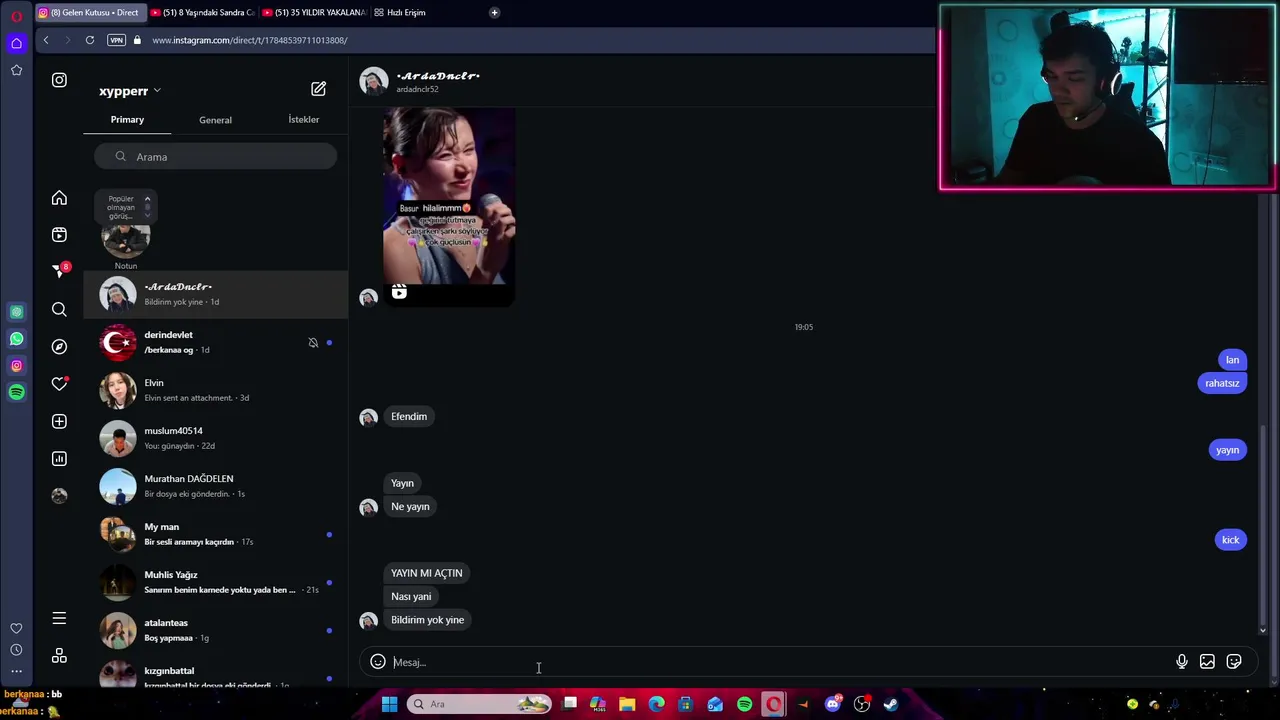Image resolution: width=1280 pixels, height=720 pixels.
Task: Open Reels icon in Instagram sidebar
Action: [x=59, y=235]
